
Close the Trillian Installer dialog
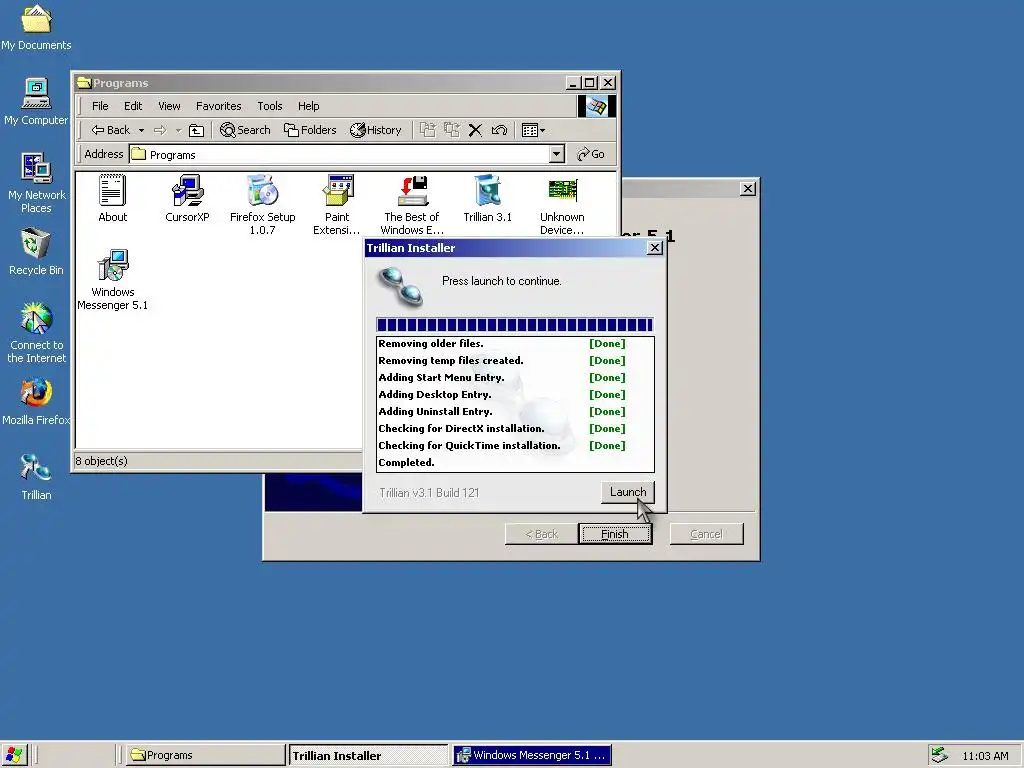pos(654,248)
